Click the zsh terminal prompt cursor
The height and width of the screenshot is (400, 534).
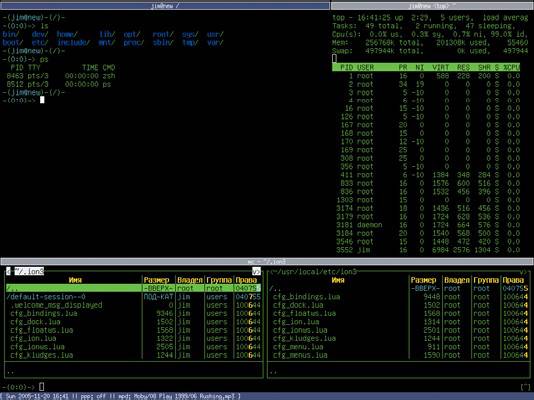[x=42, y=100]
